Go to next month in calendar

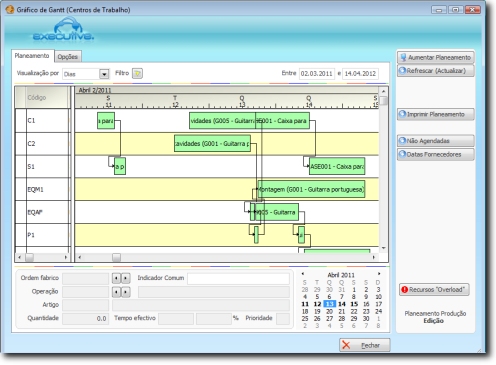coord(379,274)
